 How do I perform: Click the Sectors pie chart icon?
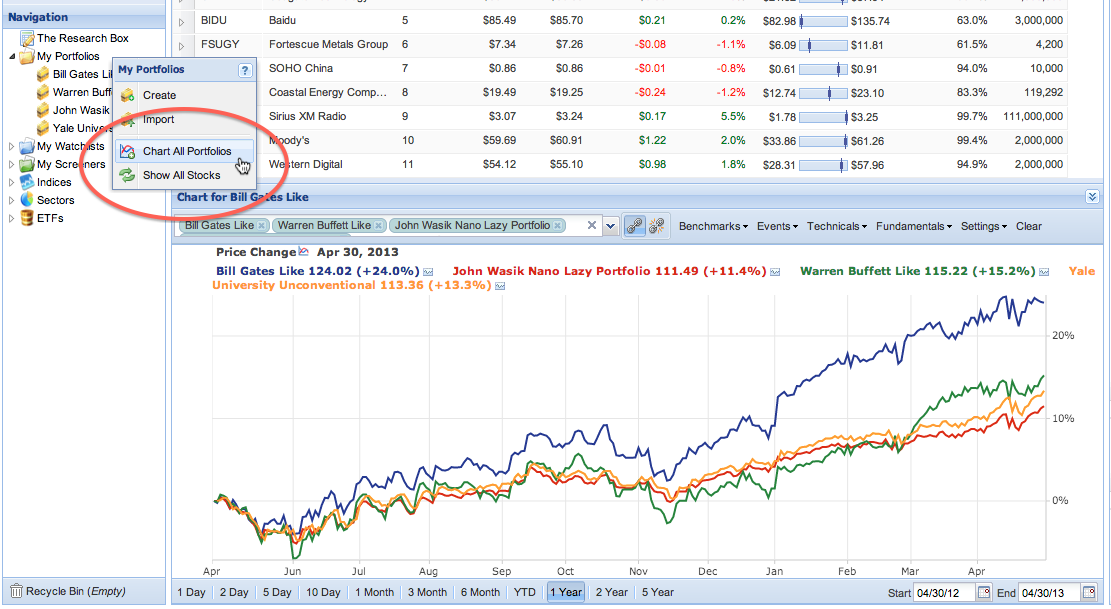pyautogui.click(x=27, y=200)
